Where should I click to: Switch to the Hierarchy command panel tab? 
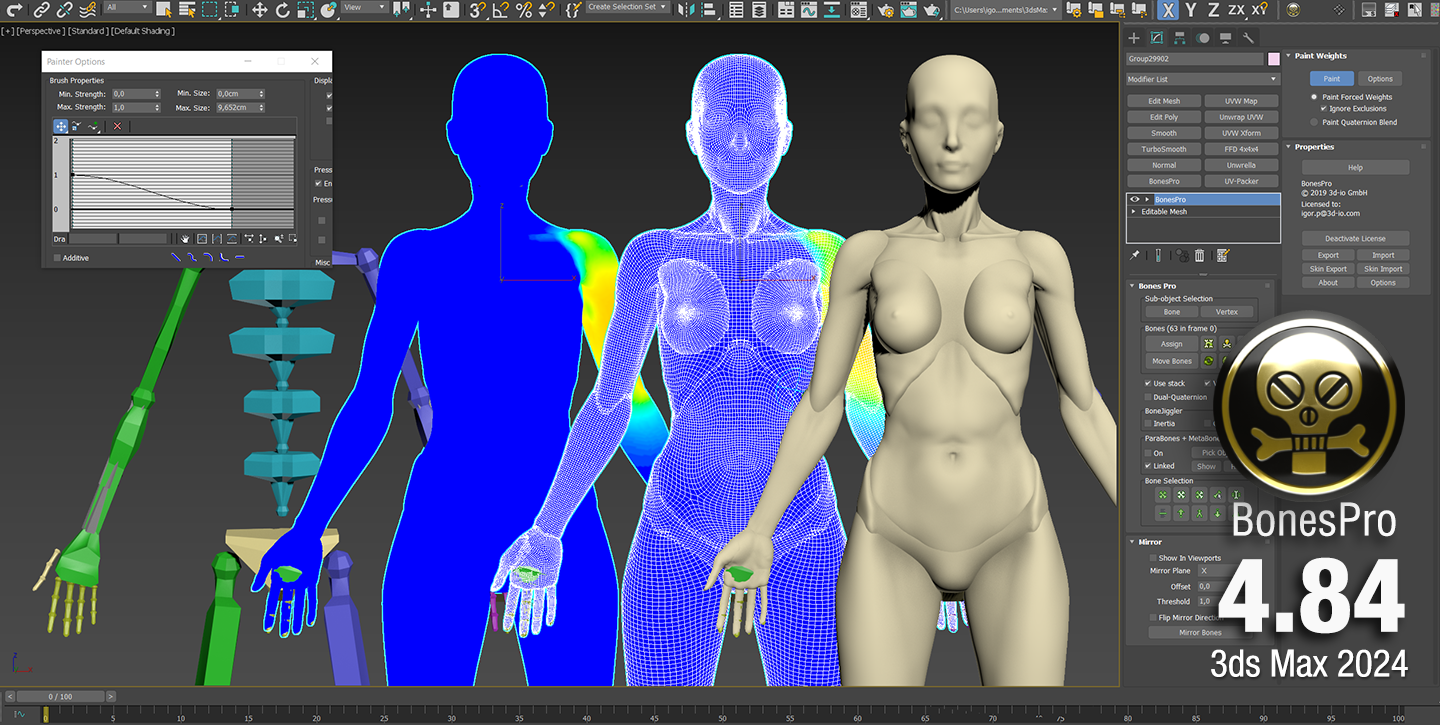(x=1179, y=38)
